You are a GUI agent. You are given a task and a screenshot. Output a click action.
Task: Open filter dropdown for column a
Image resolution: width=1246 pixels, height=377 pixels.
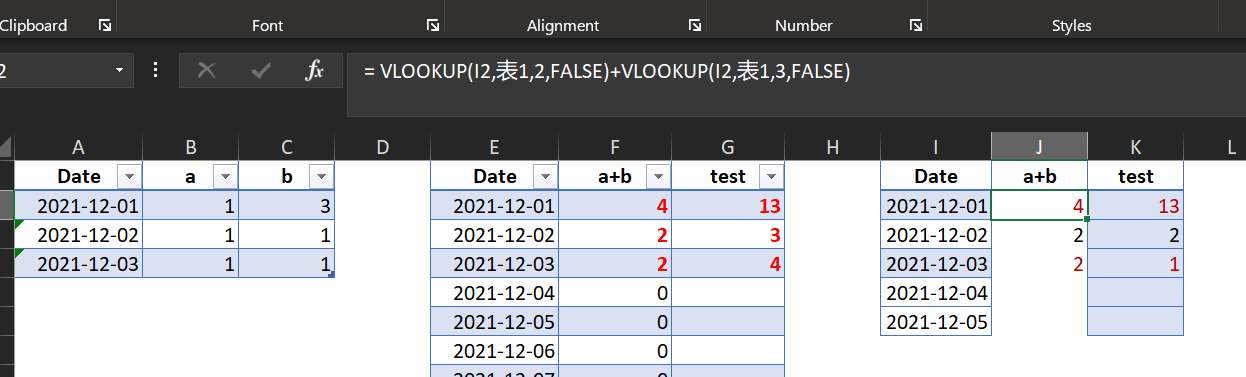tap(225, 177)
